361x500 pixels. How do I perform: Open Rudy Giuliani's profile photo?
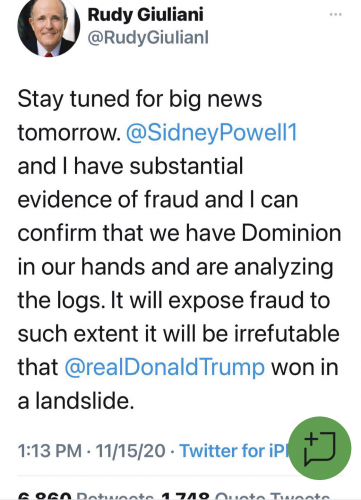pos(49,27)
